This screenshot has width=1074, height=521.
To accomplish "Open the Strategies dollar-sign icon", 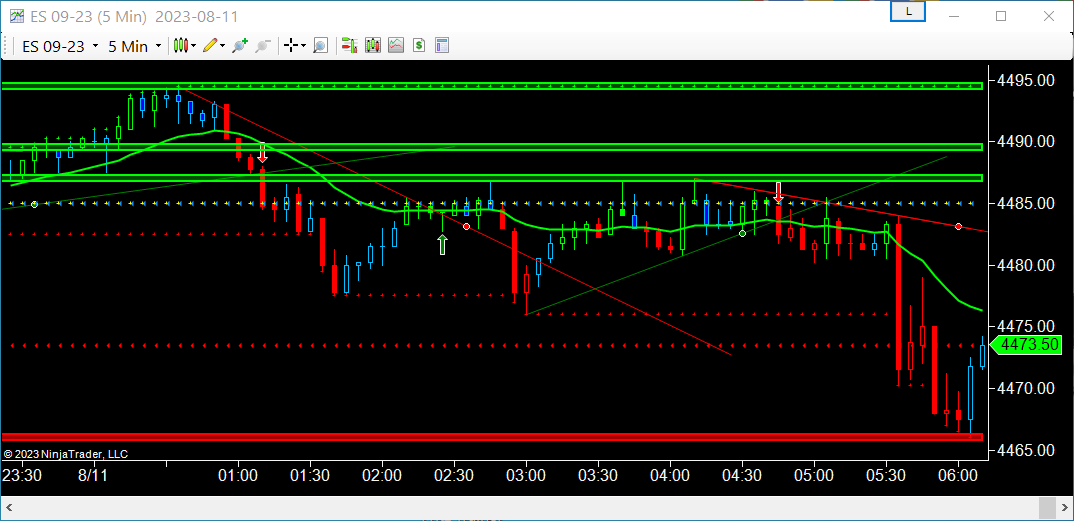I will pos(419,46).
